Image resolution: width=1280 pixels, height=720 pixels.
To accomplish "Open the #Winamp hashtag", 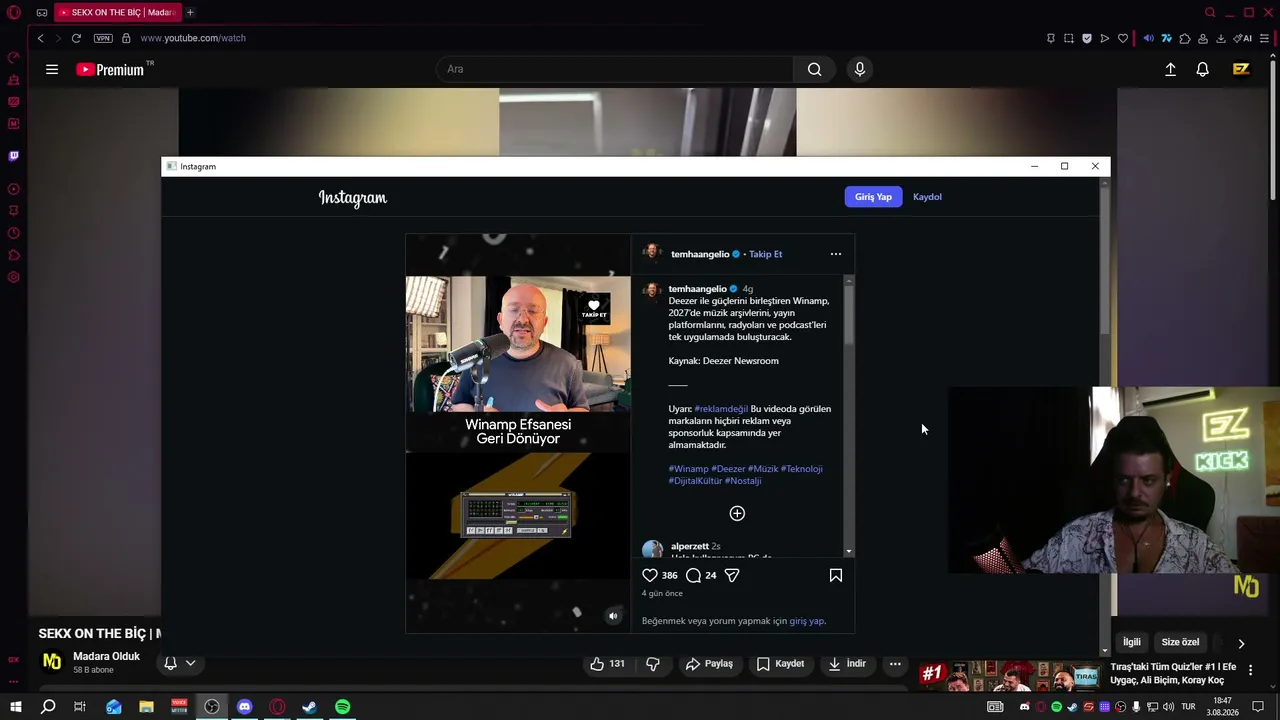I will pyautogui.click(x=688, y=469).
